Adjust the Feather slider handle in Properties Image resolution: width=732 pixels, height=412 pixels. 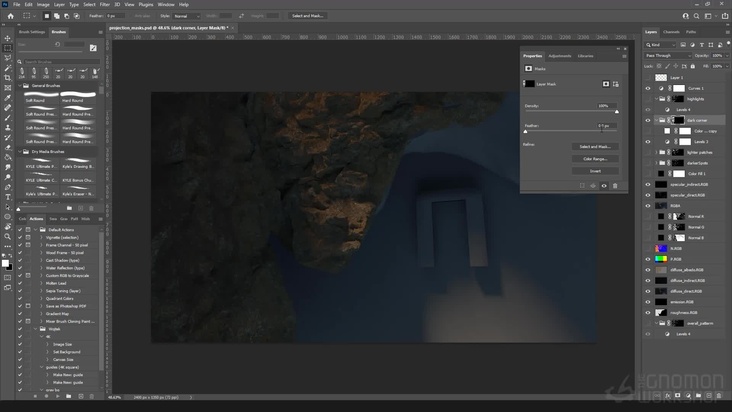tap(526, 132)
